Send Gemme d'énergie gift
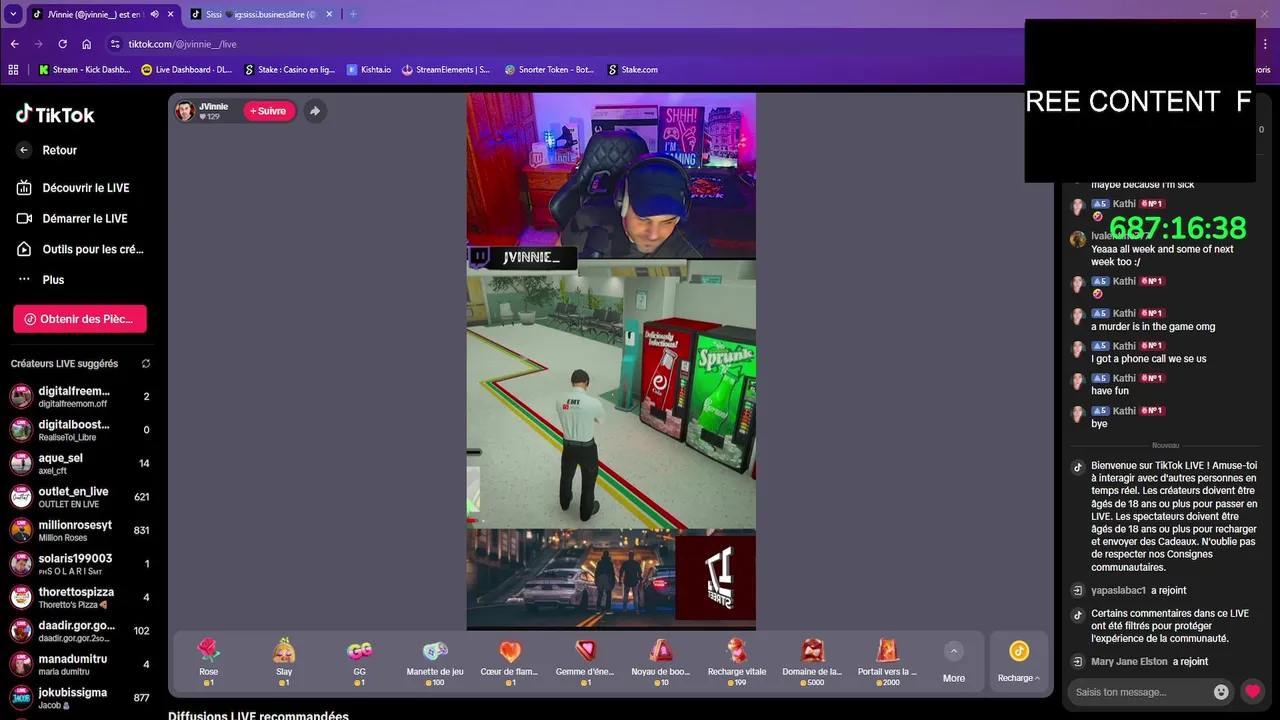Image resolution: width=1280 pixels, height=720 pixels. point(585,662)
